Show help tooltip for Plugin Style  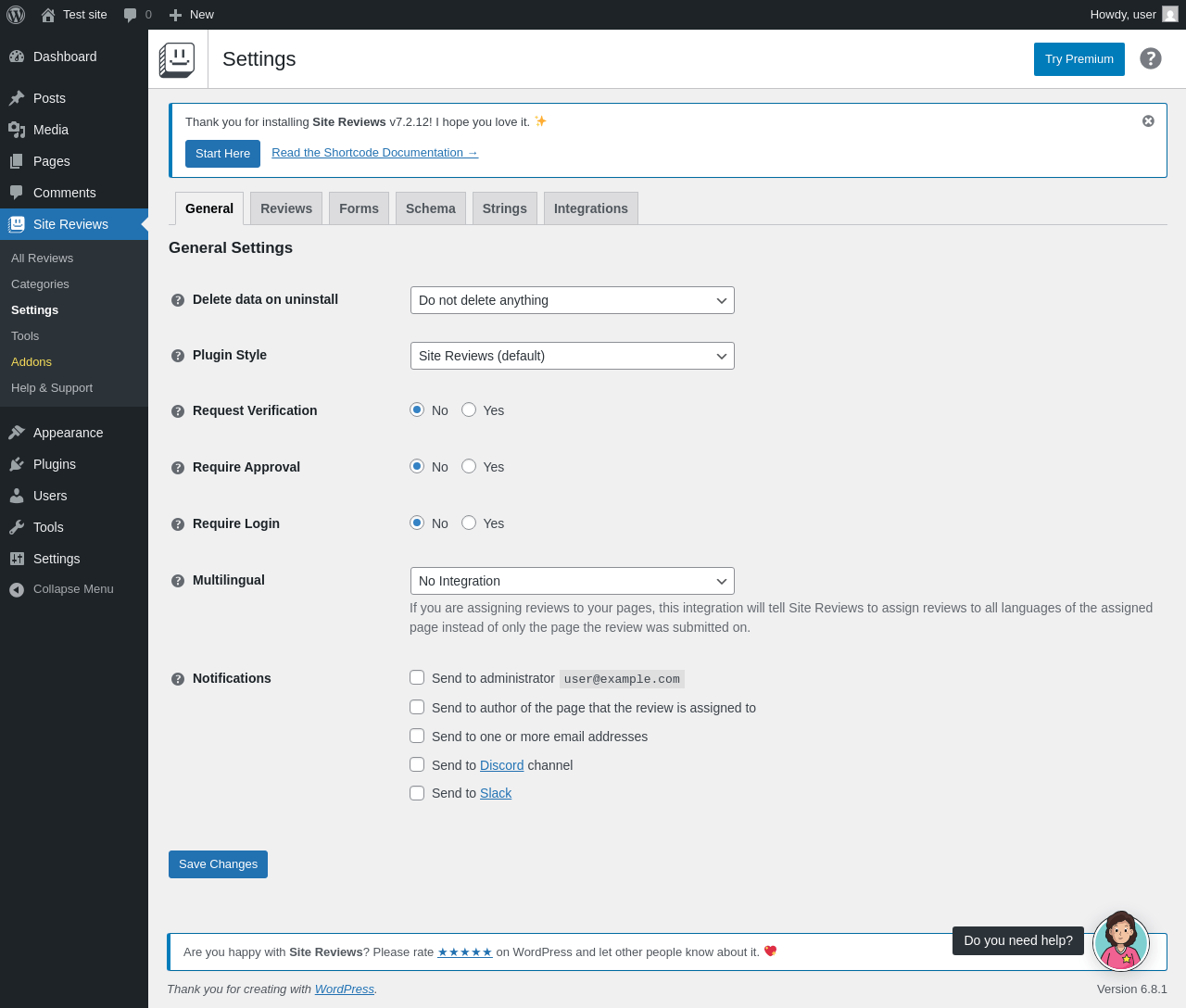tap(178, 356)
